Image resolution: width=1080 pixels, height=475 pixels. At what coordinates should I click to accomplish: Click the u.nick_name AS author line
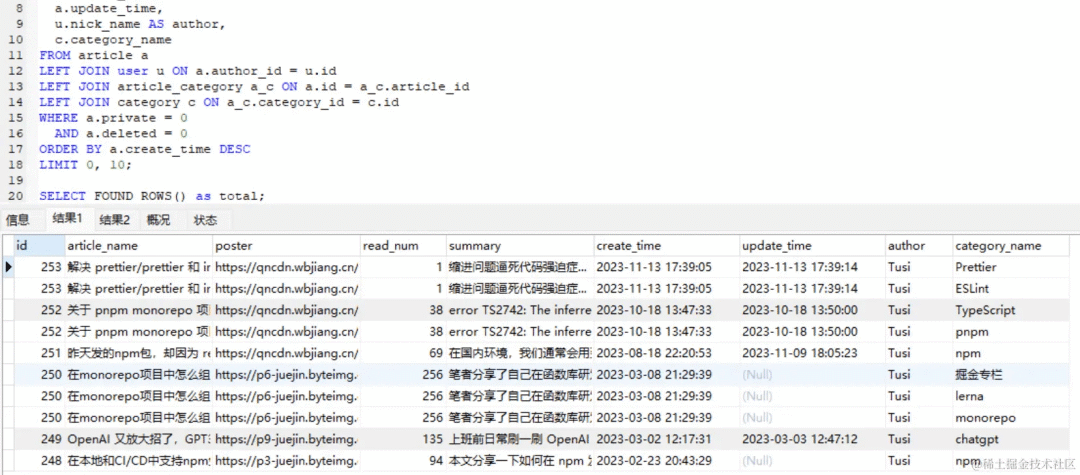point(140,24)
